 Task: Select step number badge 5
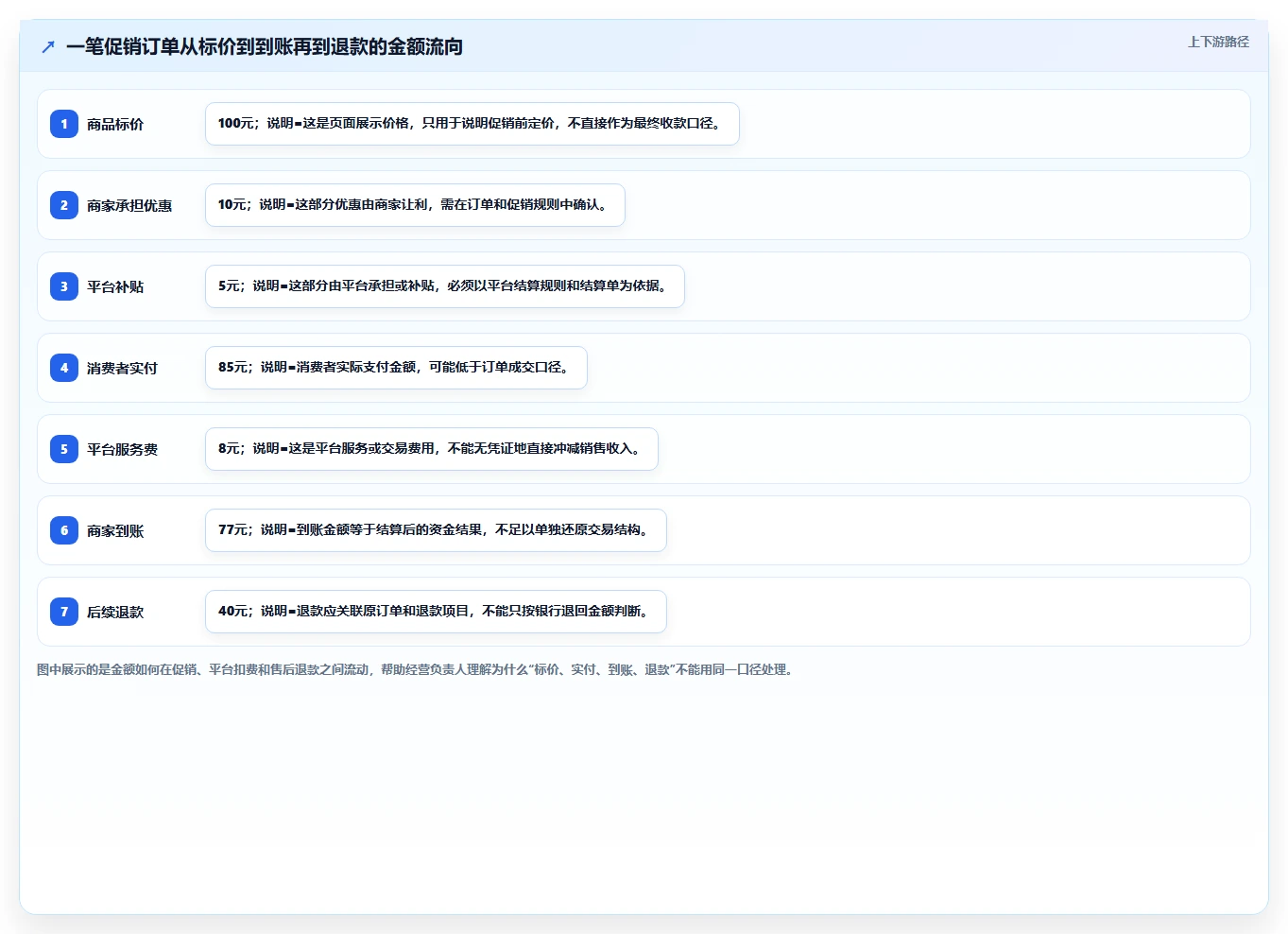(x=64, y=449)
